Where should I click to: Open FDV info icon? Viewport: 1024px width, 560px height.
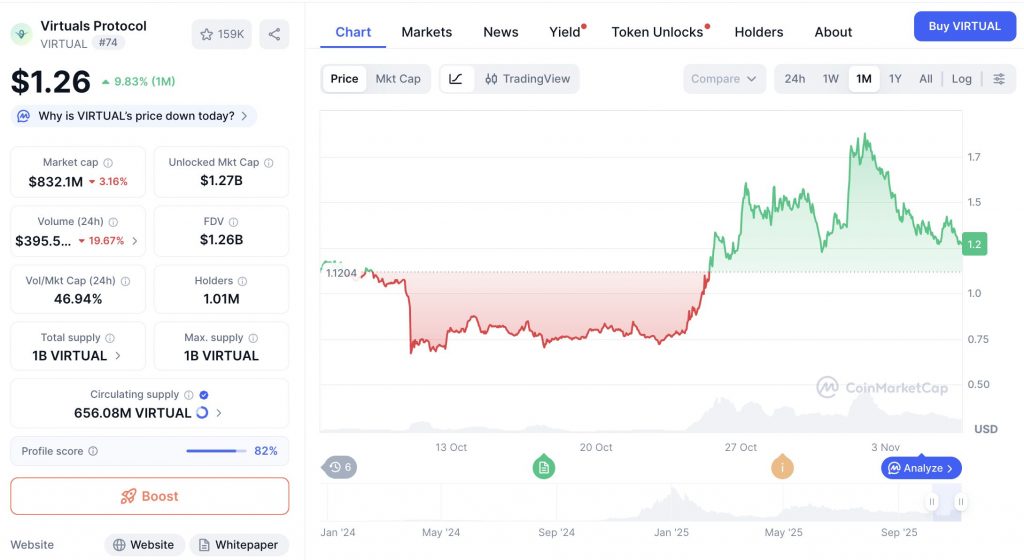[x=233, y=222]
